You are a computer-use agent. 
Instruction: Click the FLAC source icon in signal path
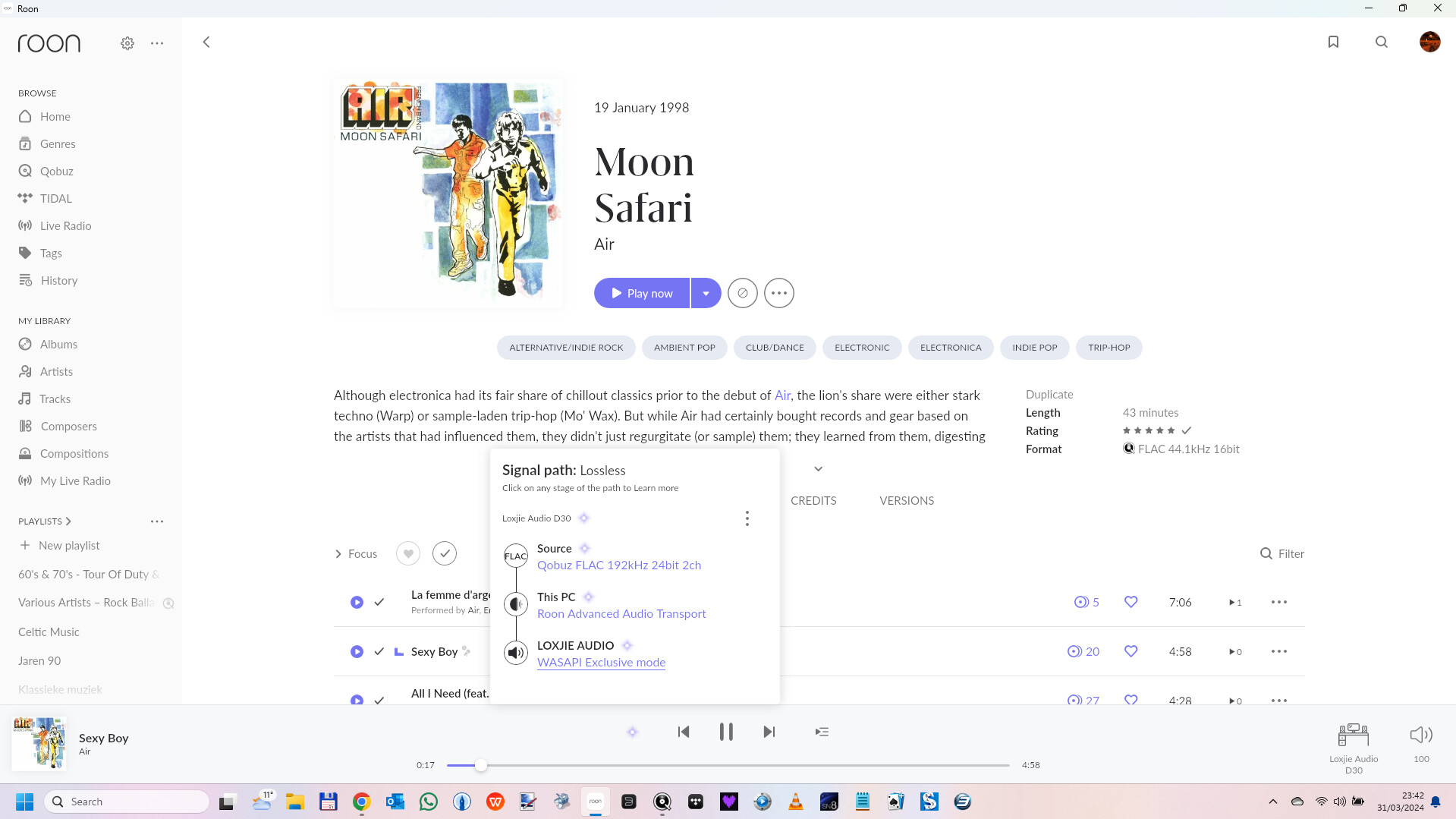click(516, 556)
